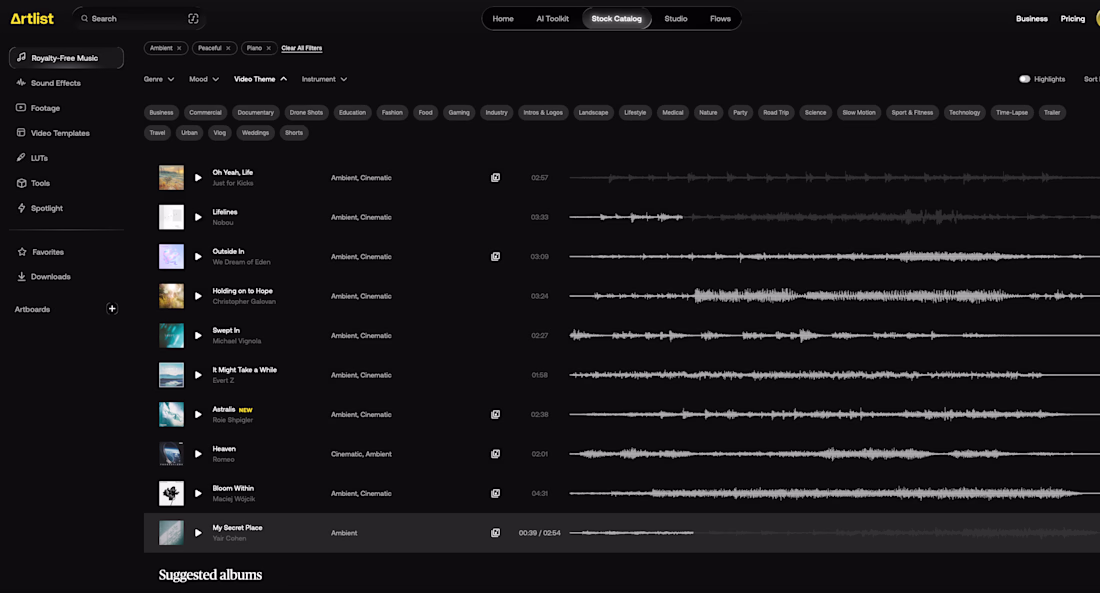Click the Search input field
This screenshot has height=593, width=1100.
138,19
